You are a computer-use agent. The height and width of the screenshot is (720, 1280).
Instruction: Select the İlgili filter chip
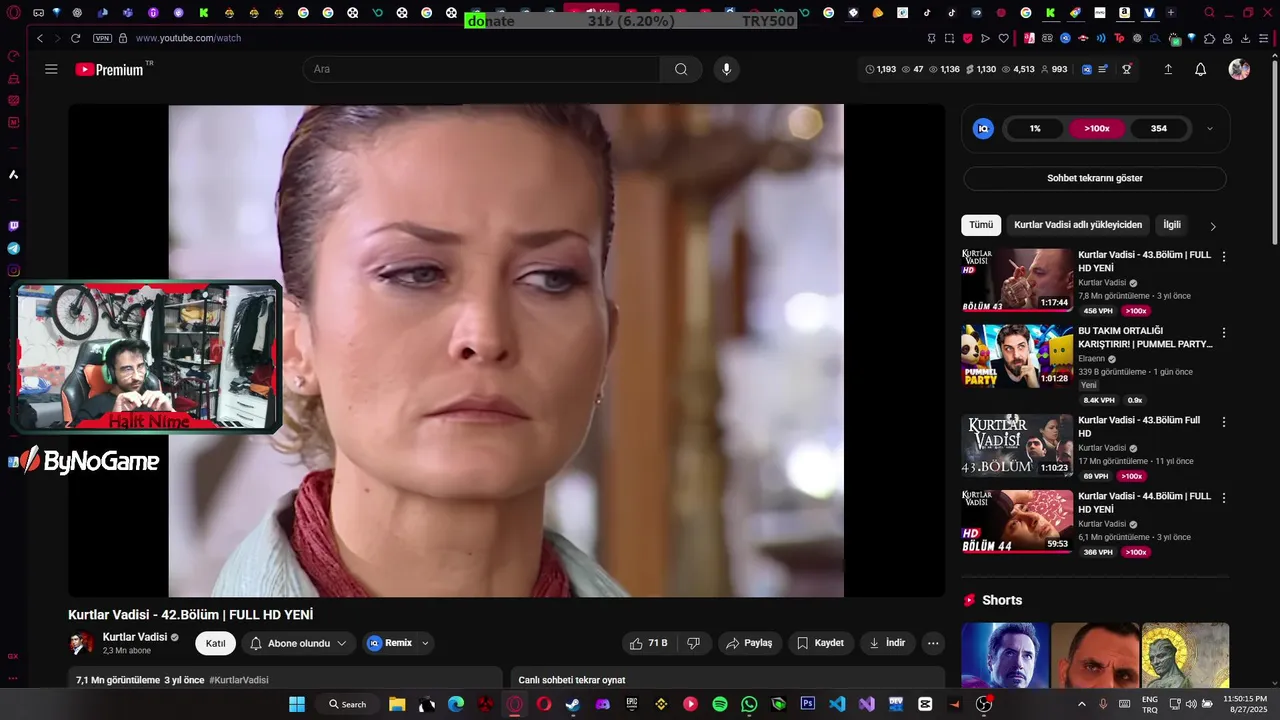click(1172, 225)
